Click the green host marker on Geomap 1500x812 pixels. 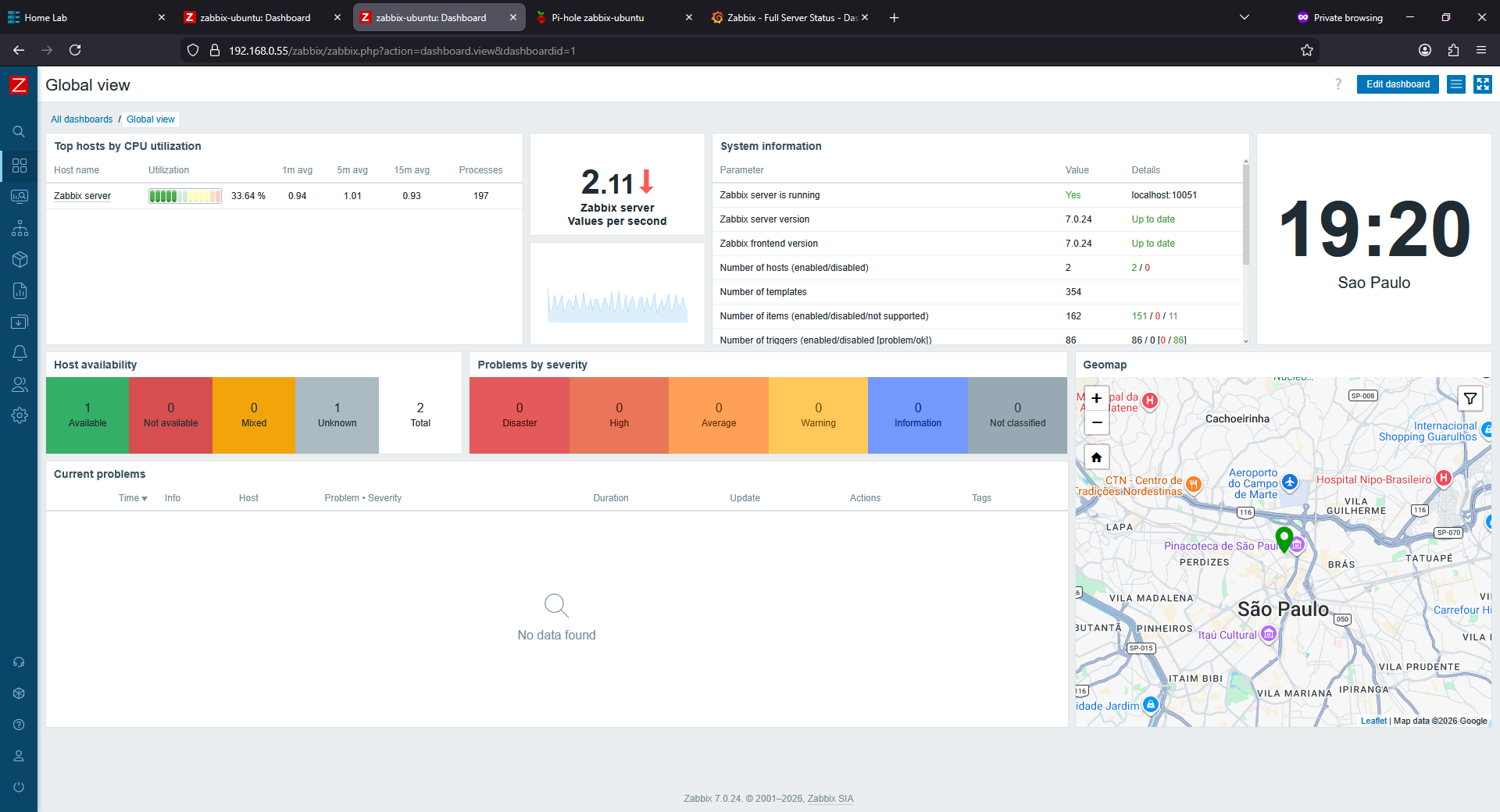click(x=1284, y=539)
